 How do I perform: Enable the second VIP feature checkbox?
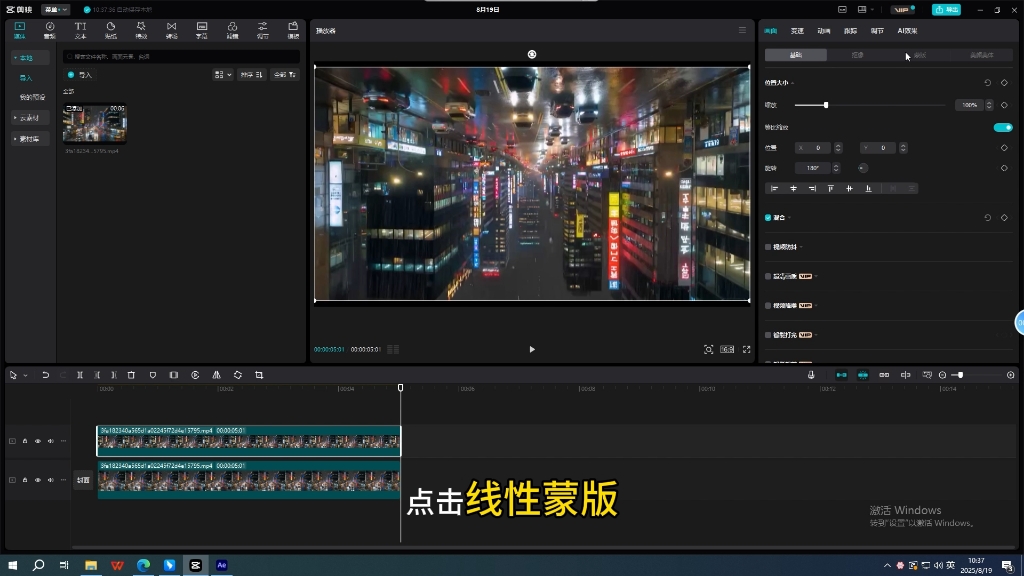768,306
